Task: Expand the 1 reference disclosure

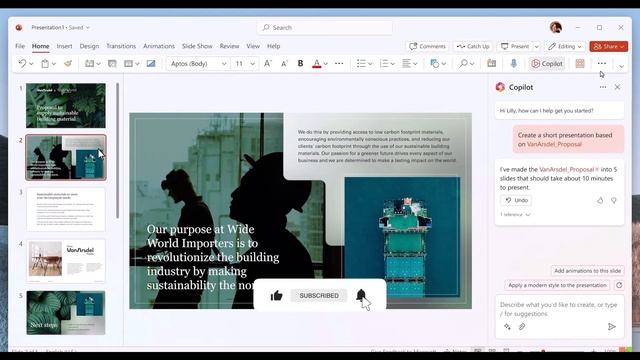Action: [515, 214]
